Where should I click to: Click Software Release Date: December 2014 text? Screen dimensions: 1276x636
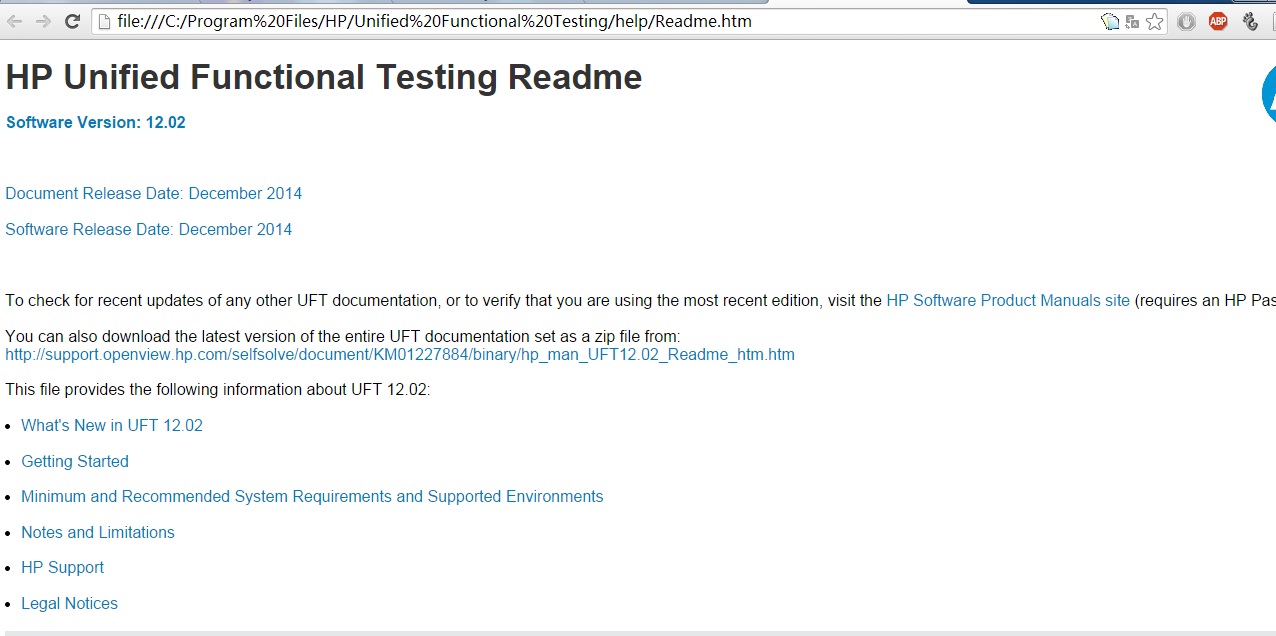pyautogui.click(x=149, y=229)
